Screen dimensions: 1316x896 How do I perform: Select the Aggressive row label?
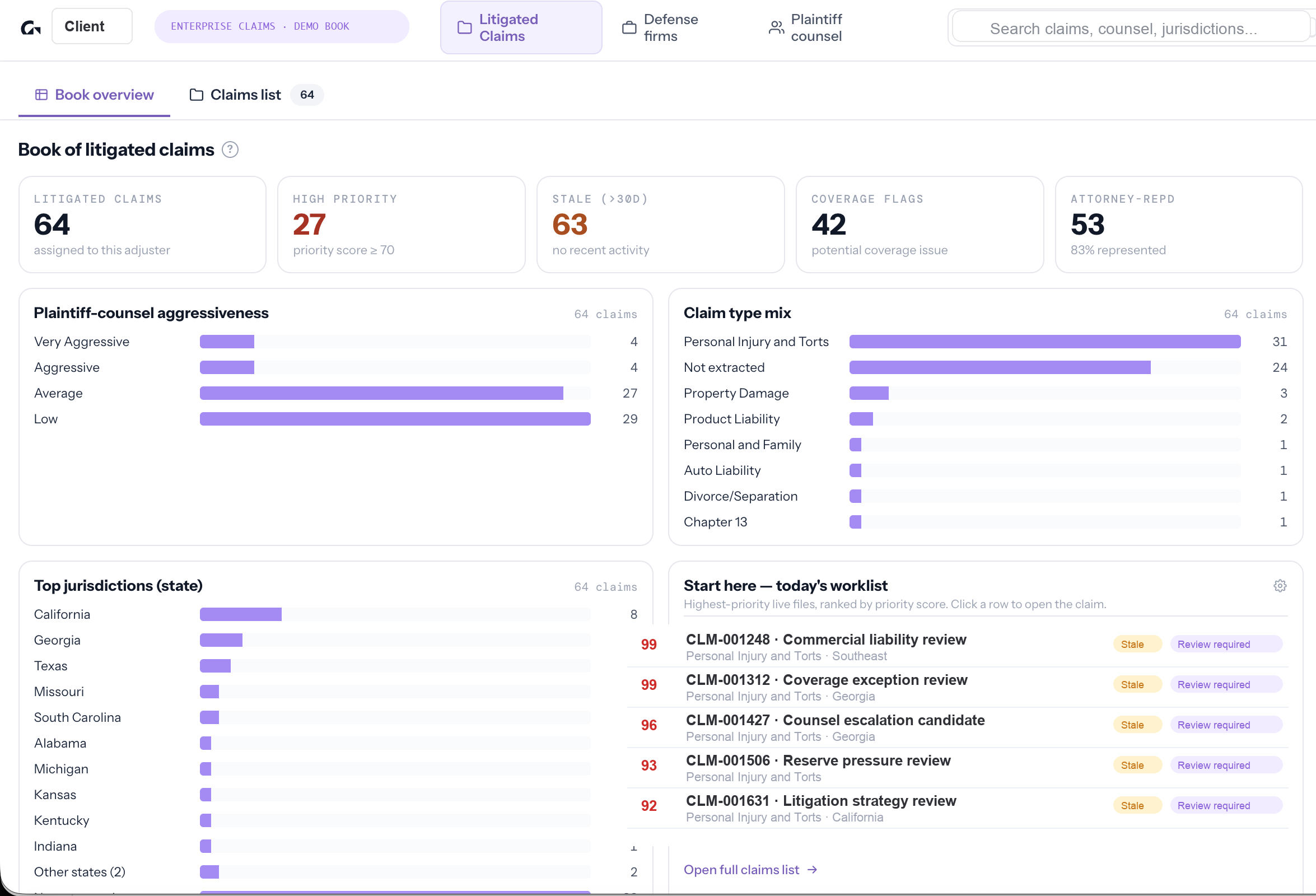pos(67,367)
